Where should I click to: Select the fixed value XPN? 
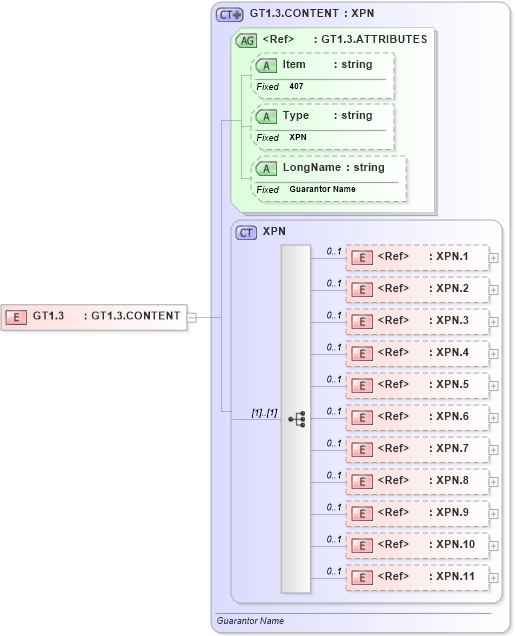point(298,138)
